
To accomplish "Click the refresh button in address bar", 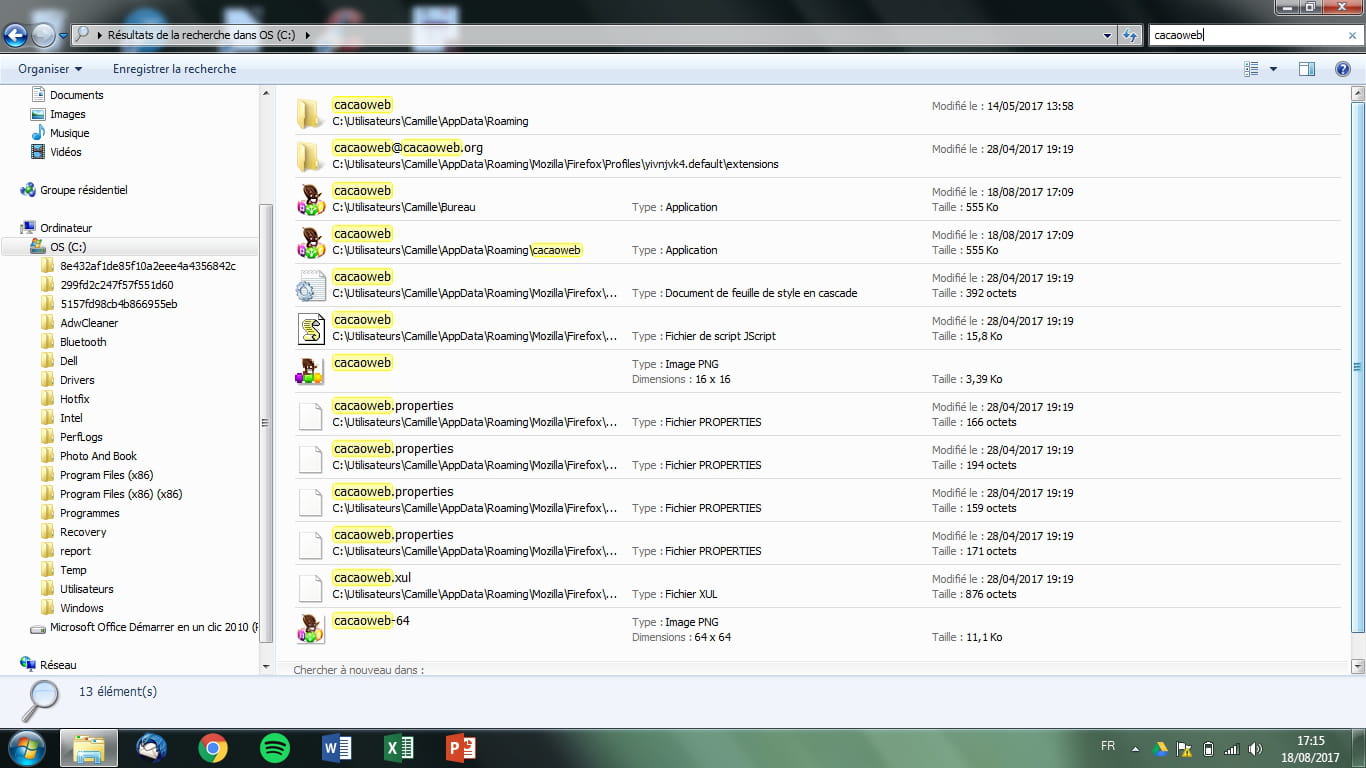I will click(1130, 35).
